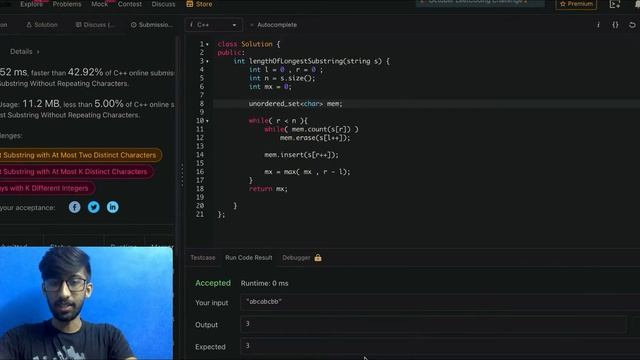
Task: Open the Submissions tab
Action: [x=152, y=25]
